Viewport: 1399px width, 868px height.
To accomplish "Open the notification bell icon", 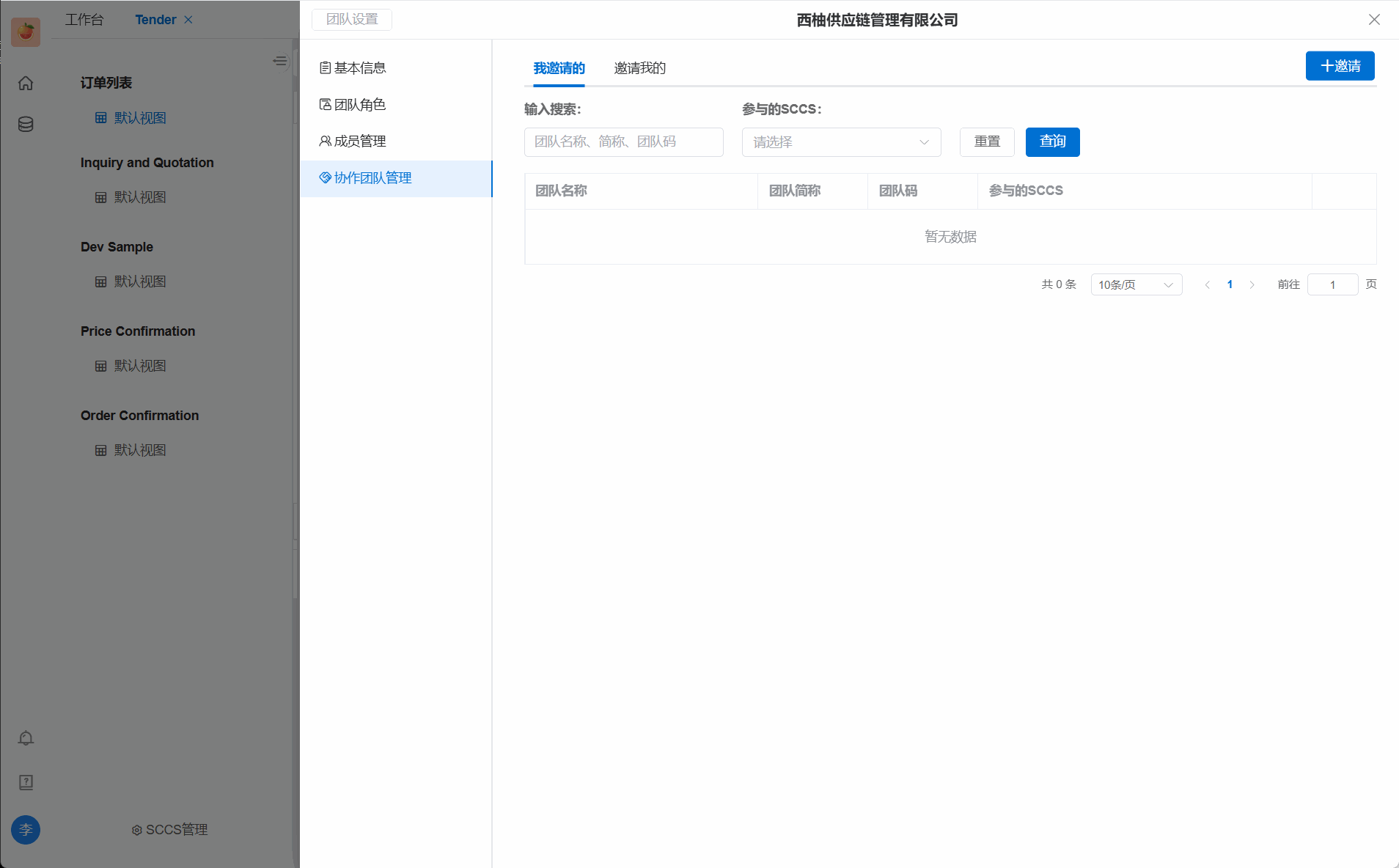I will click(26, 738).
